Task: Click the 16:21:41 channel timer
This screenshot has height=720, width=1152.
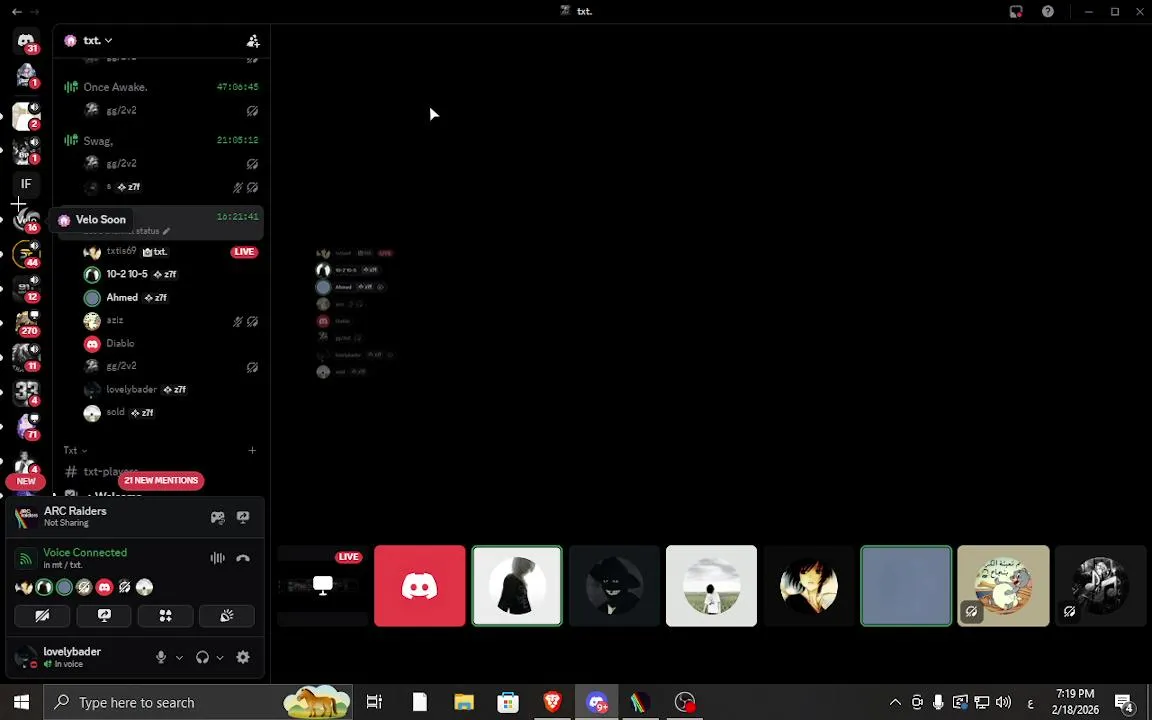Action: click(237, 217)
